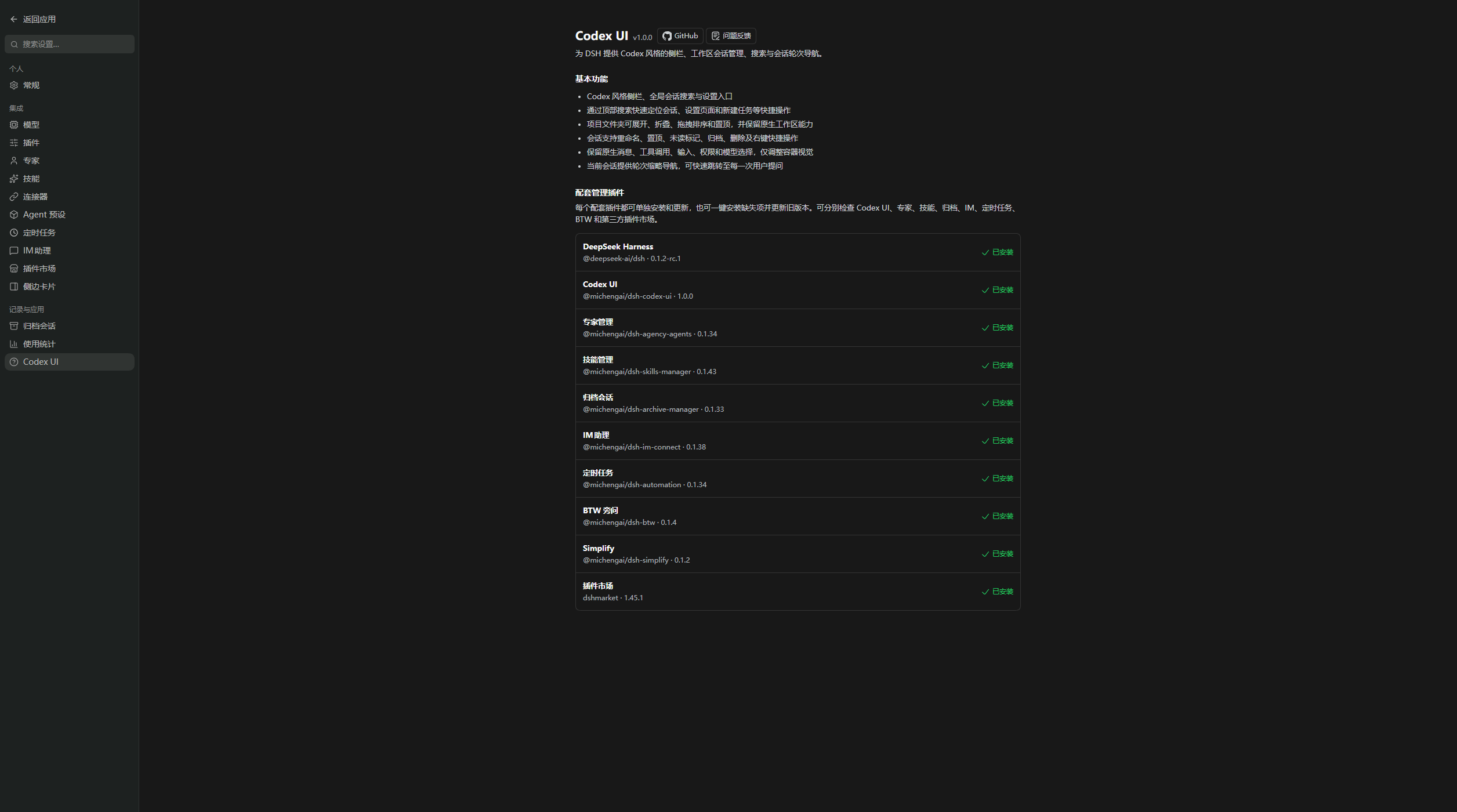
Task: Click the 归档会话 archive box icon
Action: pyautogui.click(x=14, y=326)
